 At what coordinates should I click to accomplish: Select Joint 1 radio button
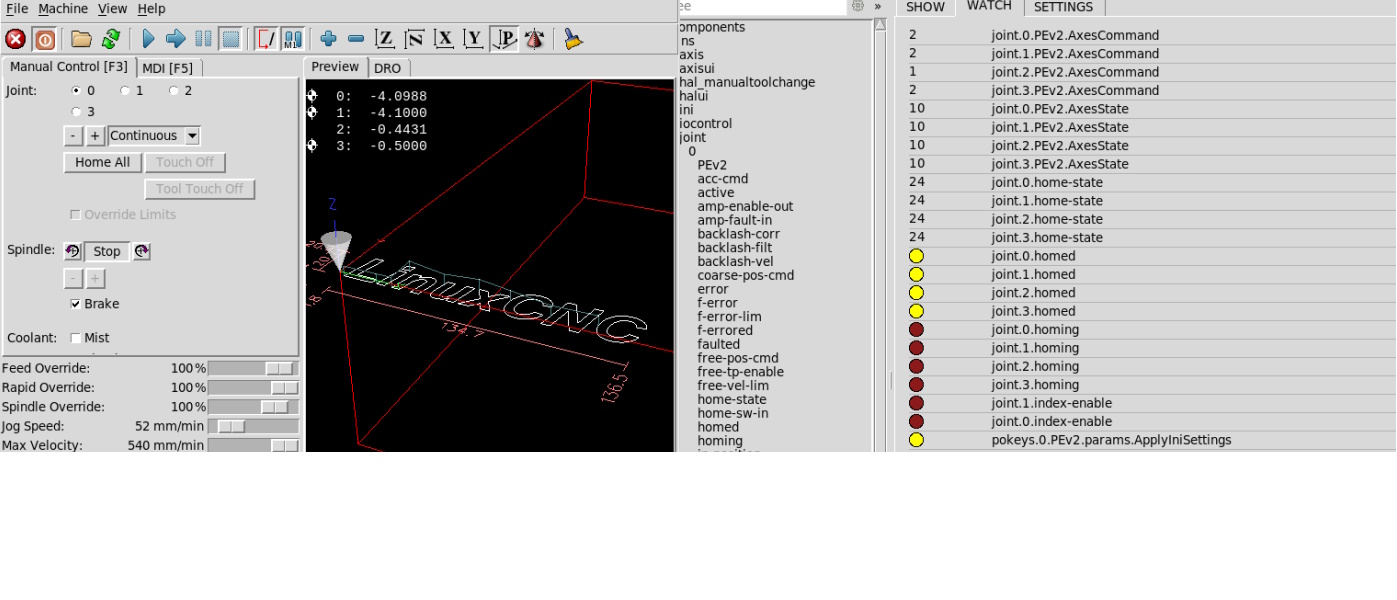click(125, 91)
